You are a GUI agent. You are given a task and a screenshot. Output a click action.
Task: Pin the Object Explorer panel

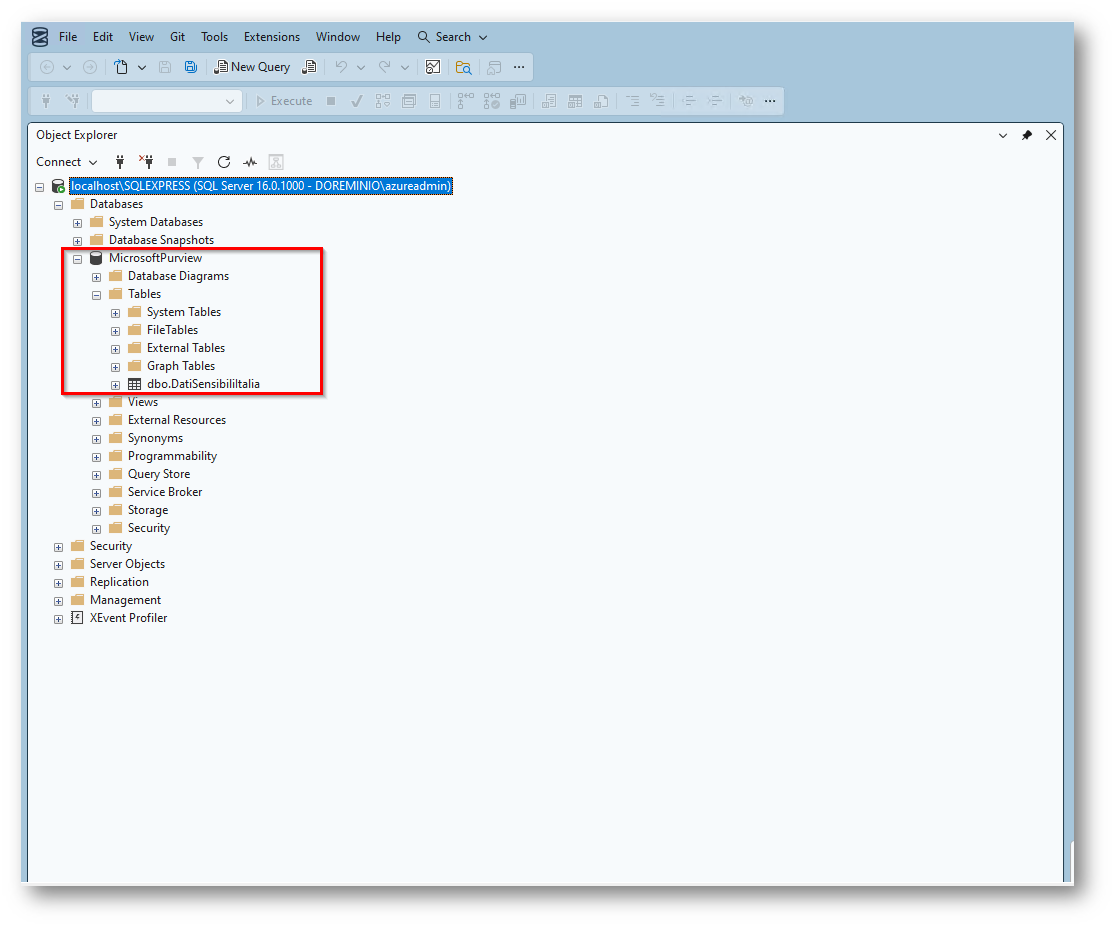pyautogui.click(x=1026, y=135)
